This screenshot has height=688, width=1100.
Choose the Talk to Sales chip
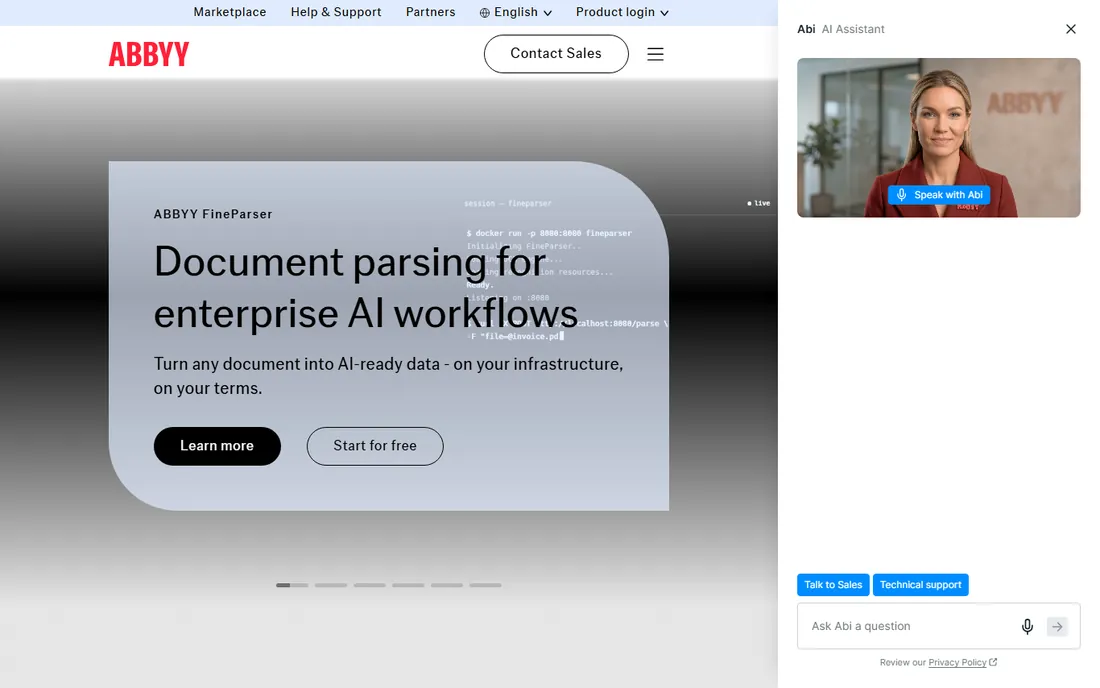[833, 585]
